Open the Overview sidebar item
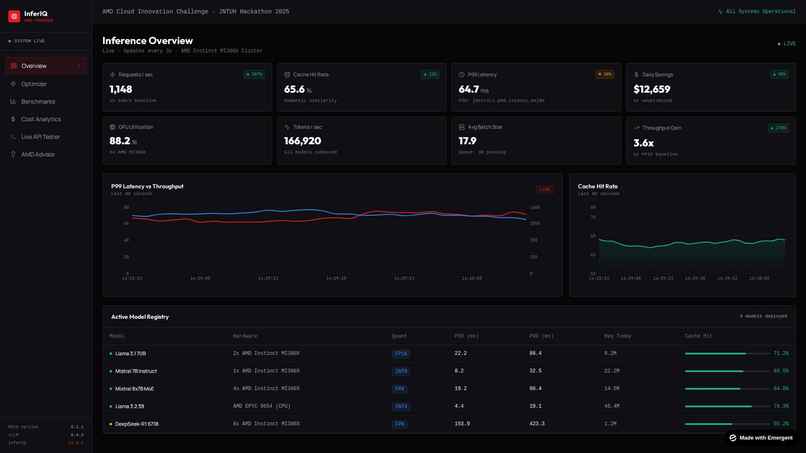This screenshot has width=806, height=453. pos(46,66)
